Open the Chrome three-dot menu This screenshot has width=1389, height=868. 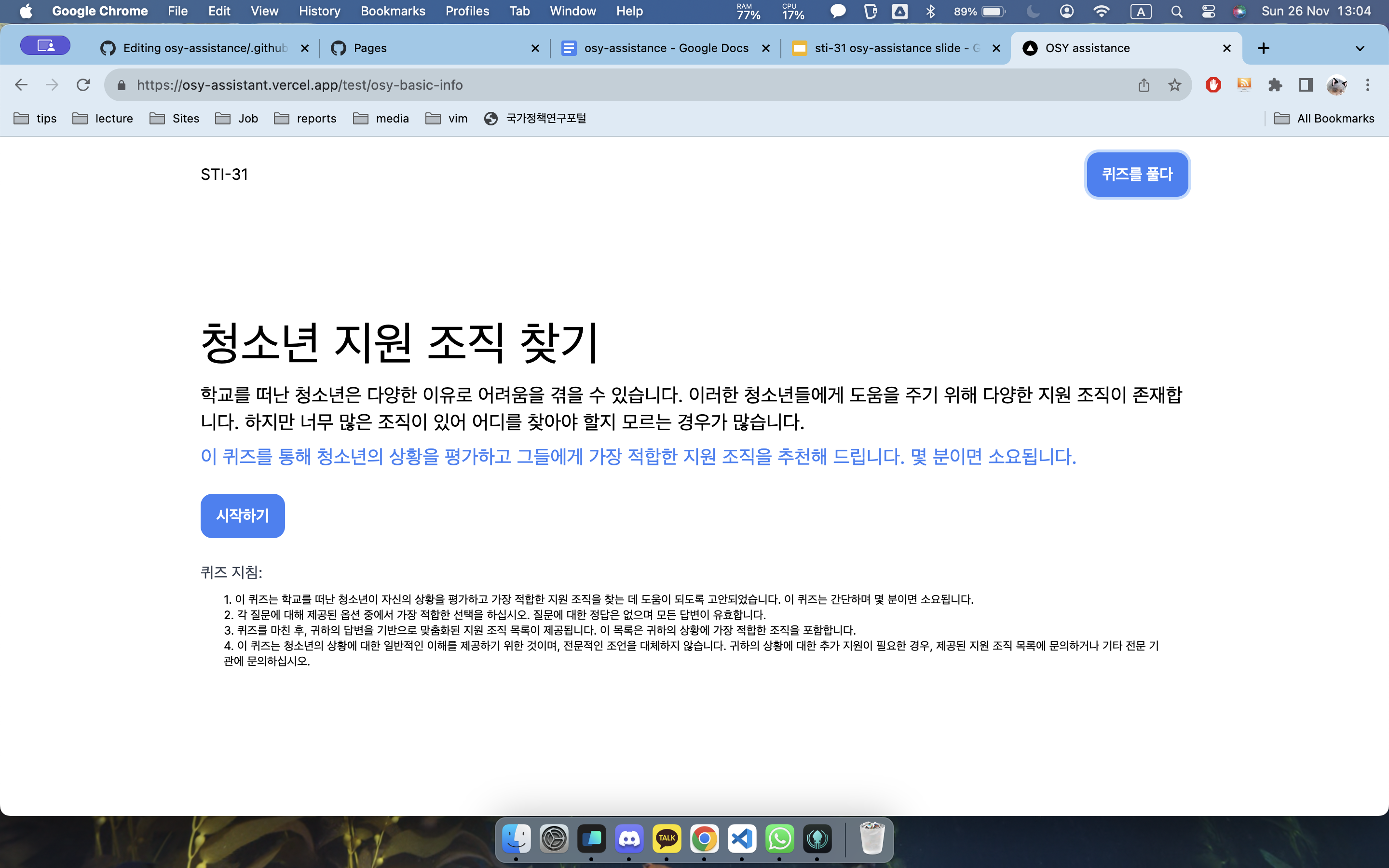coord(1367,85)
